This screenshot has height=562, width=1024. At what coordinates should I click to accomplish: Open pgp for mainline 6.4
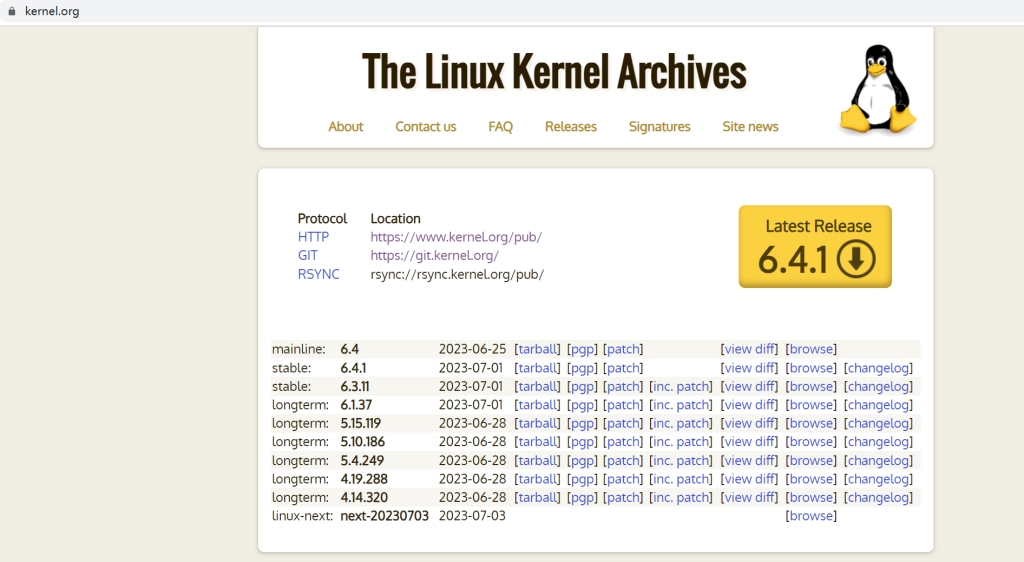[582, 349]
